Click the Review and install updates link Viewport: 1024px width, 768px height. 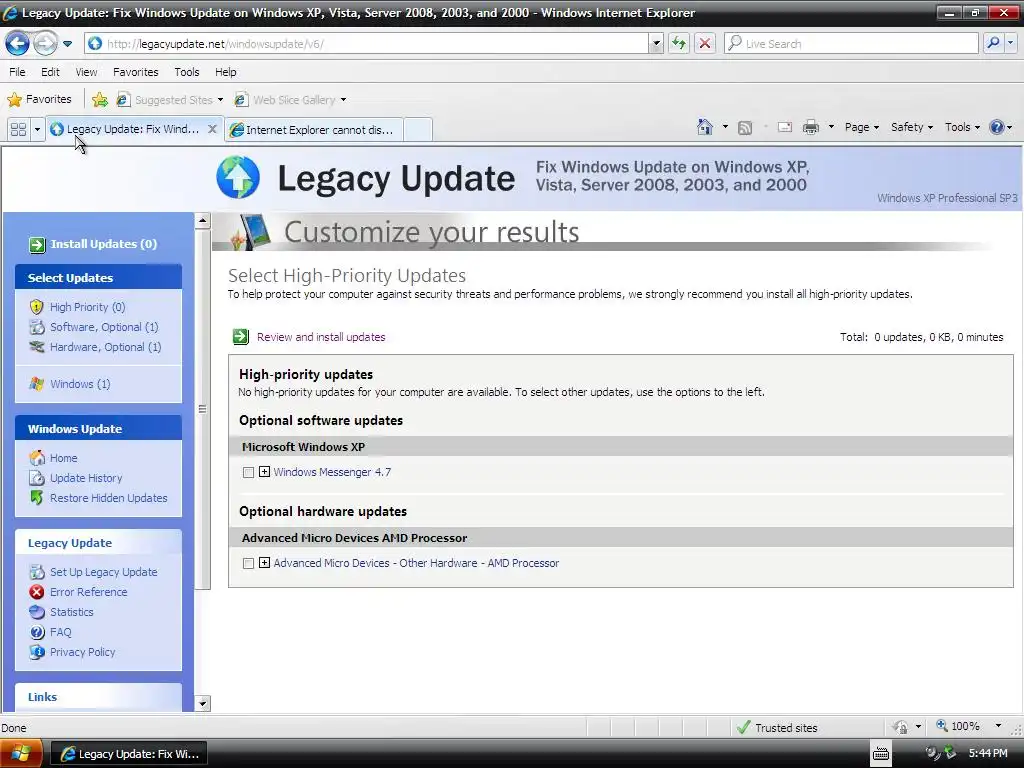tap(321, 337)
